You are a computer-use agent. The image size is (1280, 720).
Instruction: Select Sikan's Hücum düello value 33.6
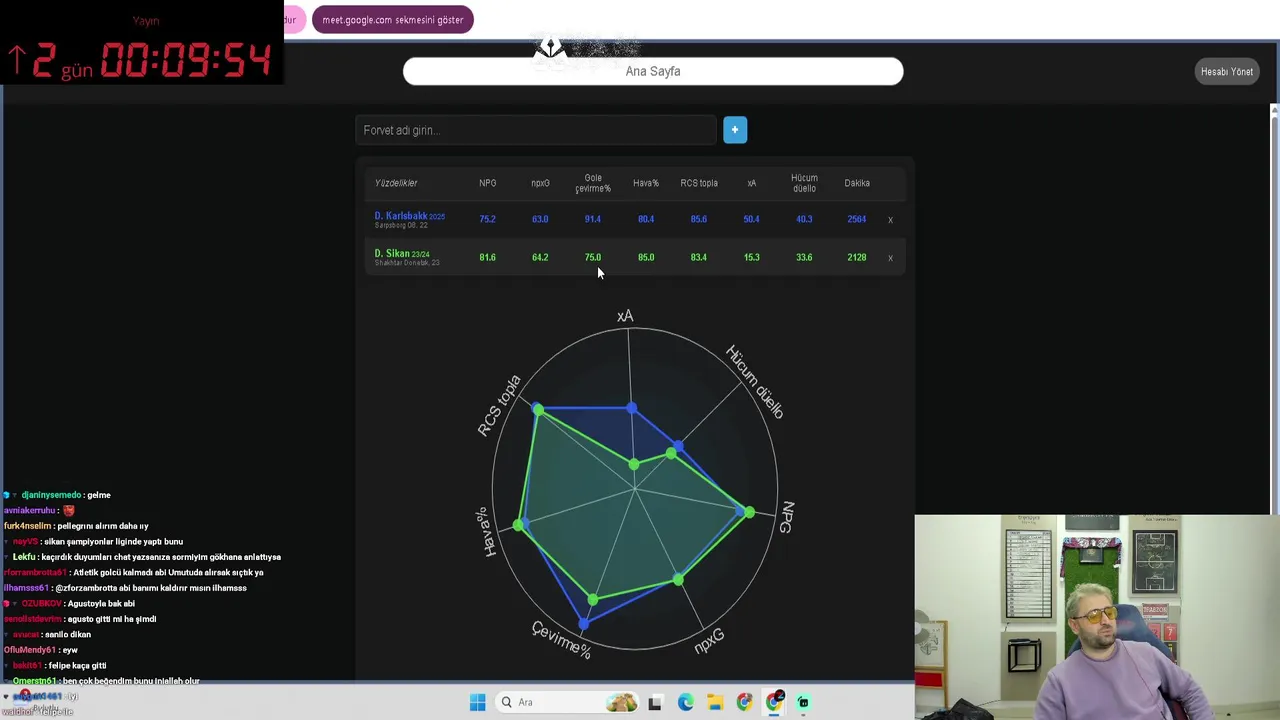coord(804,257)
